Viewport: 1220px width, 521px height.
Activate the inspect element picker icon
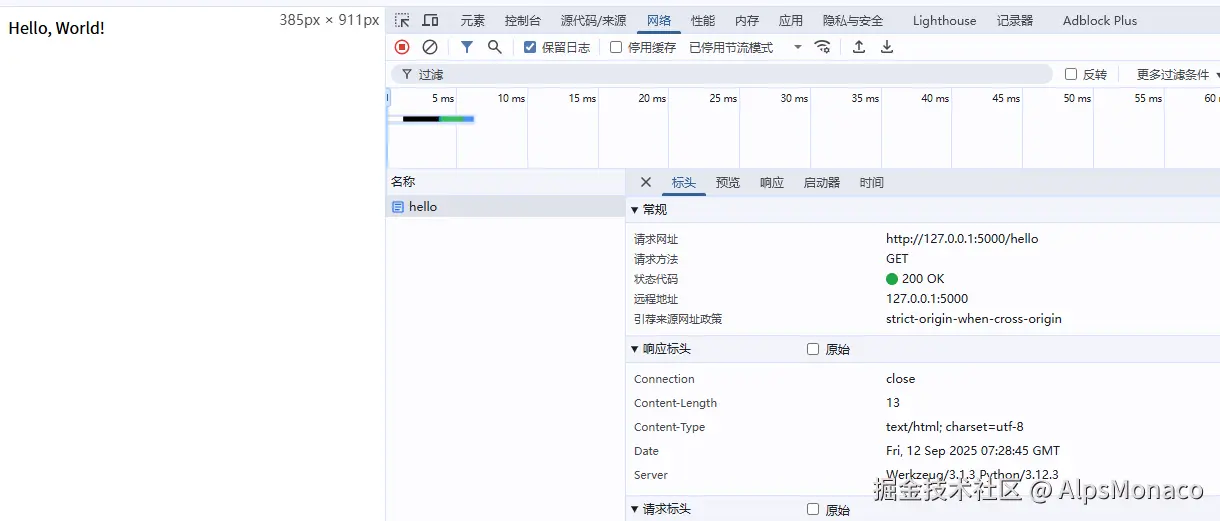pyautogui.click(x=402, y=20)
